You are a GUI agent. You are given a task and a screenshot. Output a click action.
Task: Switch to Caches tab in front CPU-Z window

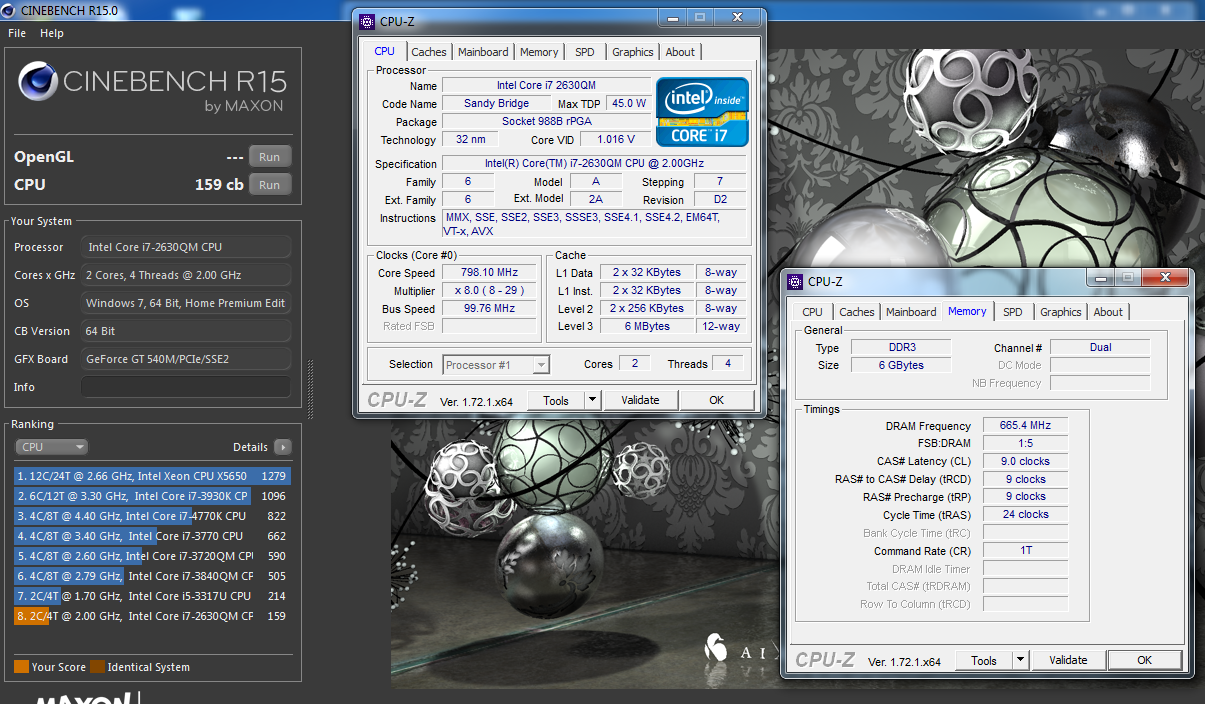[429, 52]
